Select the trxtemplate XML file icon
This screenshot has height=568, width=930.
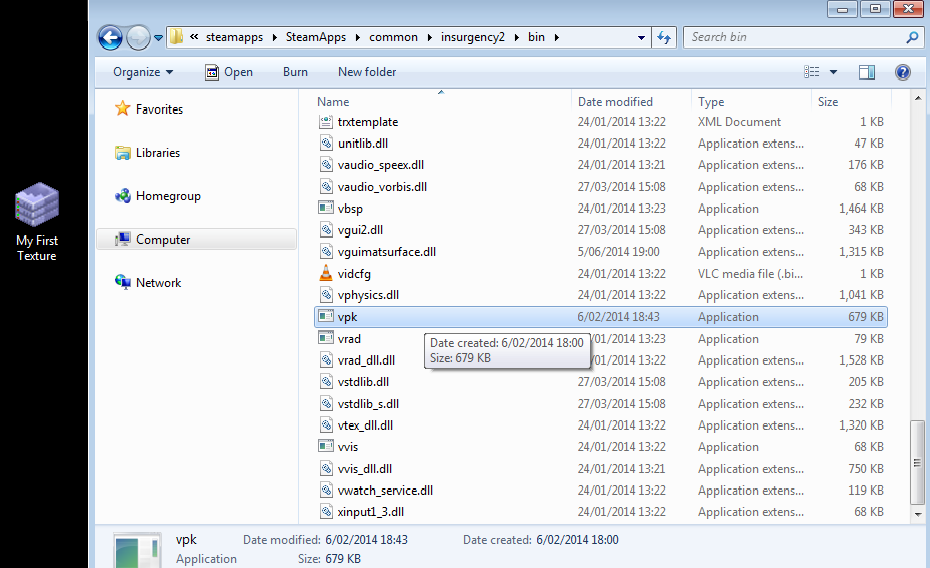click(x=326, y=122)
